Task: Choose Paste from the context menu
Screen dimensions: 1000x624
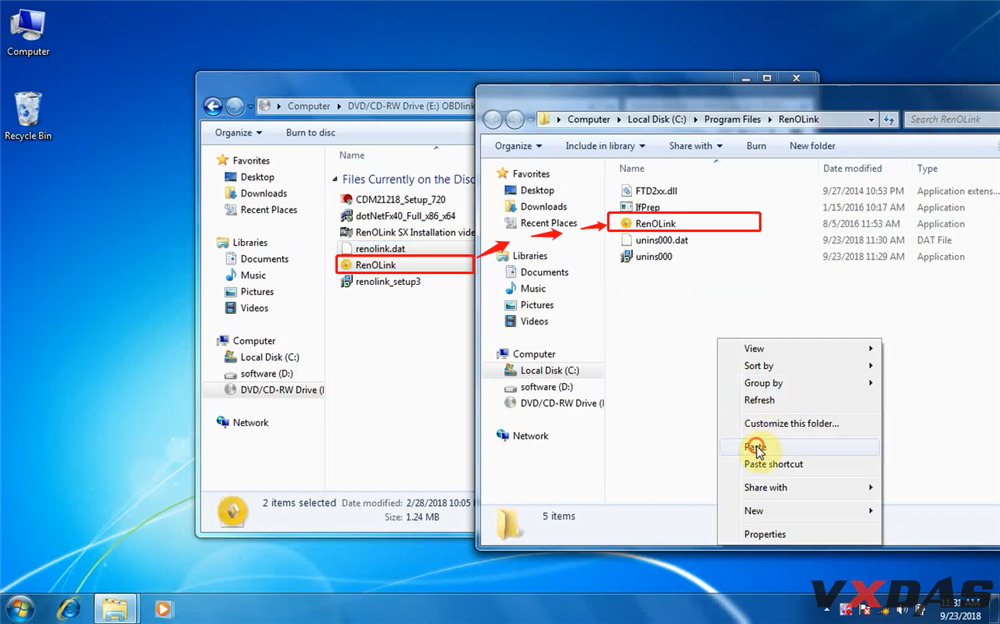Action: click(x=800, y=447)
